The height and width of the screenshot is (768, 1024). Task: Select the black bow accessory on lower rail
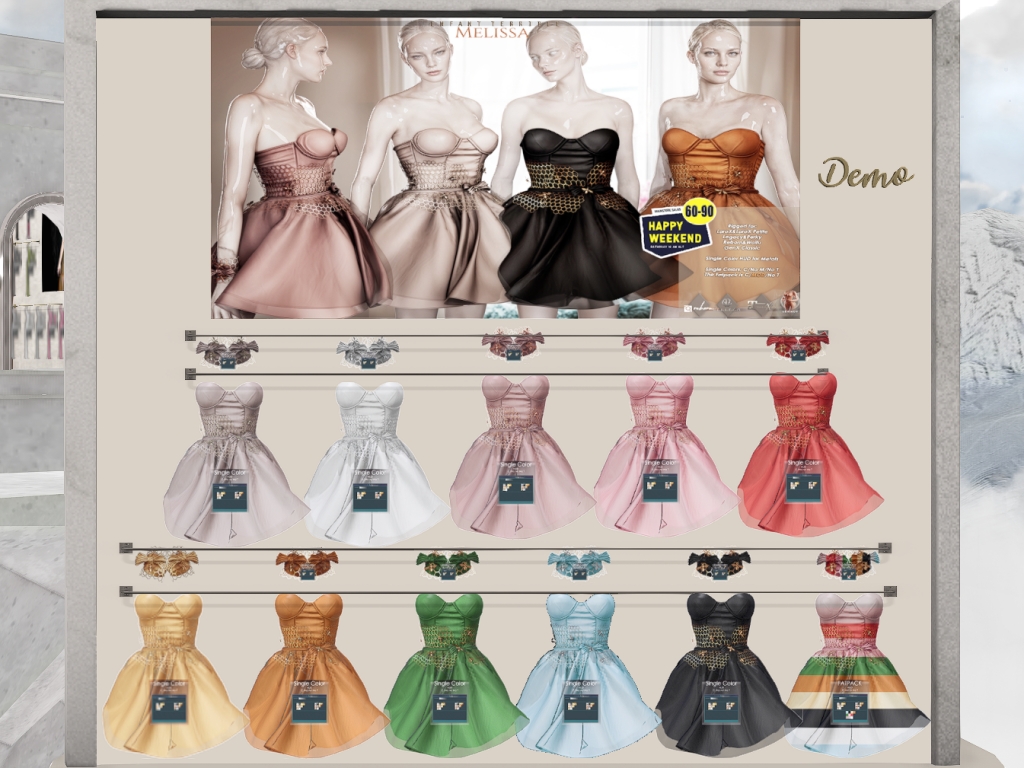(x=719, y=564)
